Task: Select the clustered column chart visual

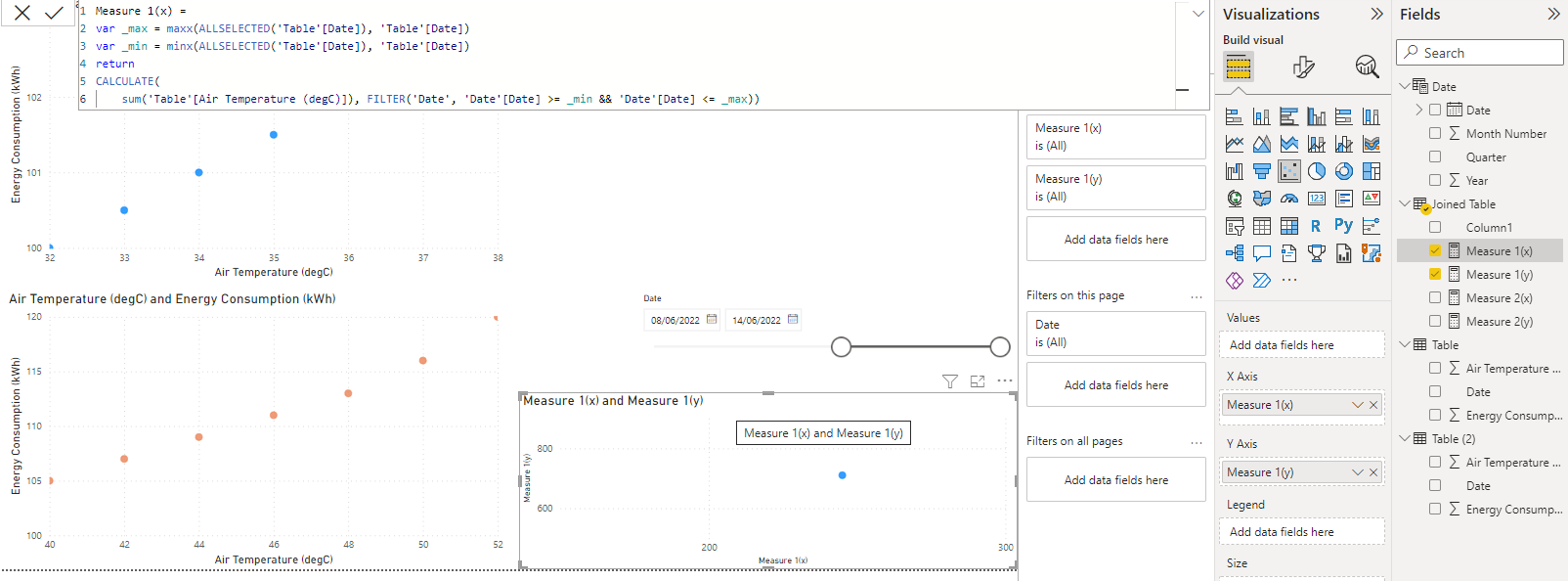Action: (x=1317, y=116)
